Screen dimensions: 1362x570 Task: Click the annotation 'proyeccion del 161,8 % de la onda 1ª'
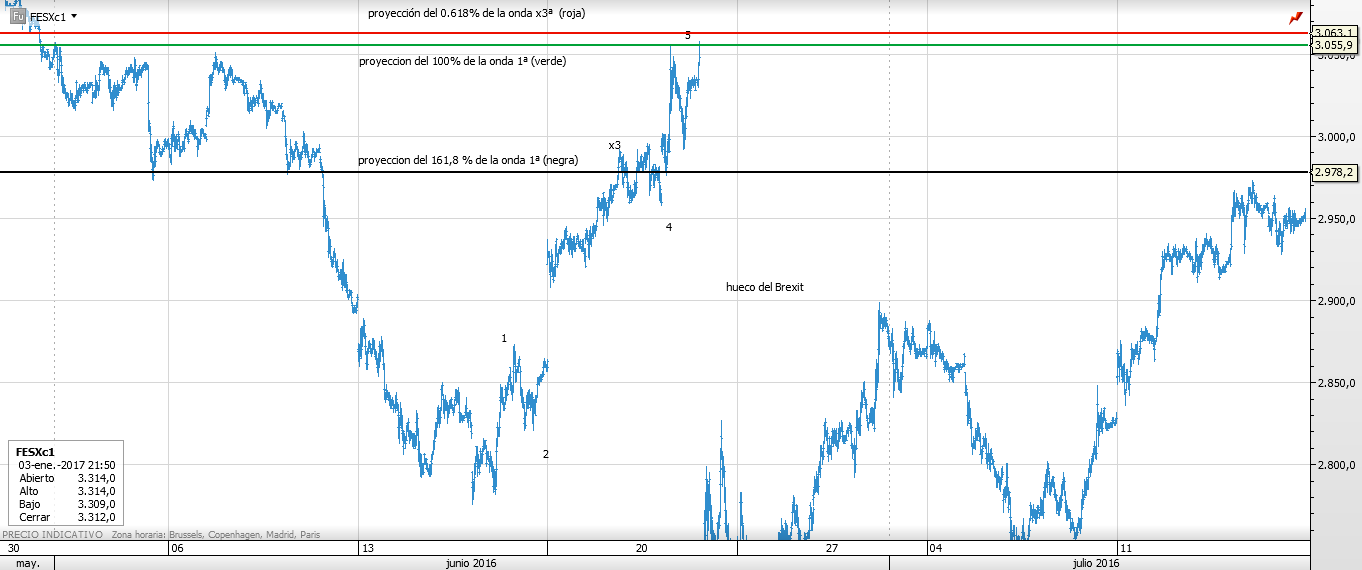(x=452, y=160)
